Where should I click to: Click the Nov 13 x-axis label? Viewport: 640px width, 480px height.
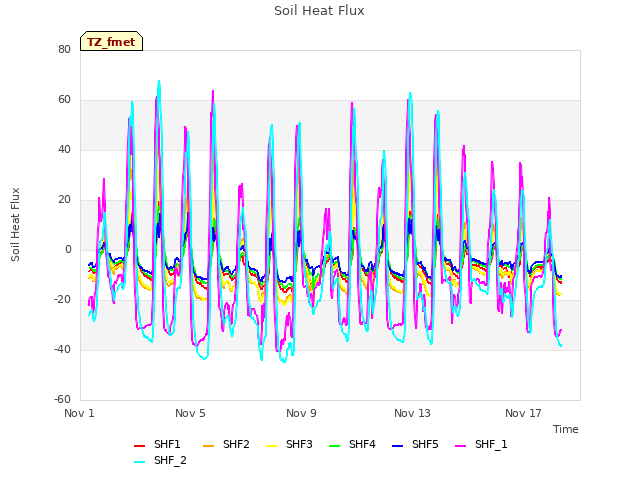click(412, 413)
